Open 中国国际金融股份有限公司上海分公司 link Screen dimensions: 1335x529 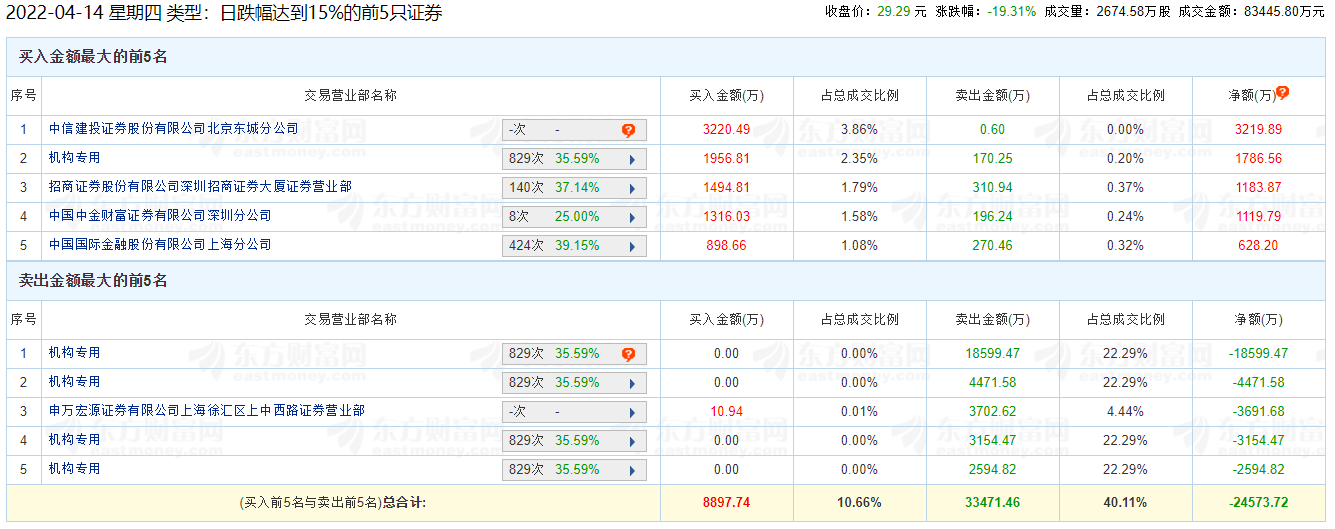click(160, 245)
